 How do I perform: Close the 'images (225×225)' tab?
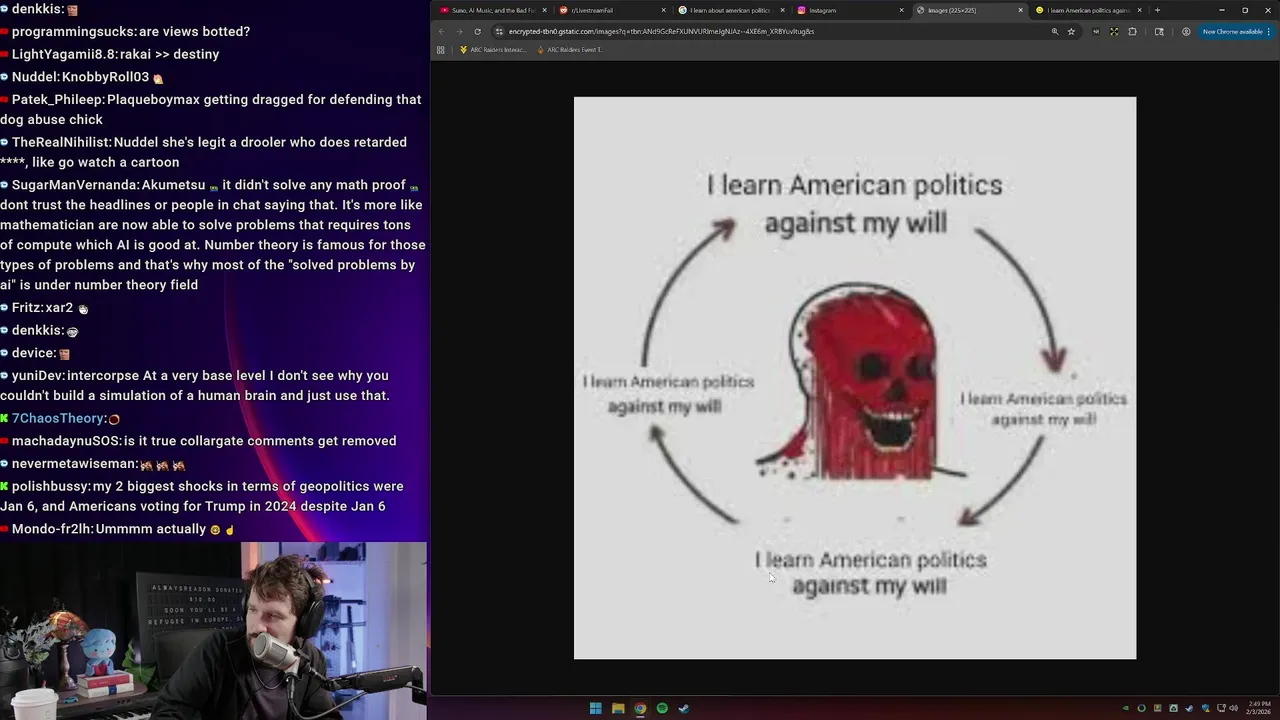click(1020, 10)
